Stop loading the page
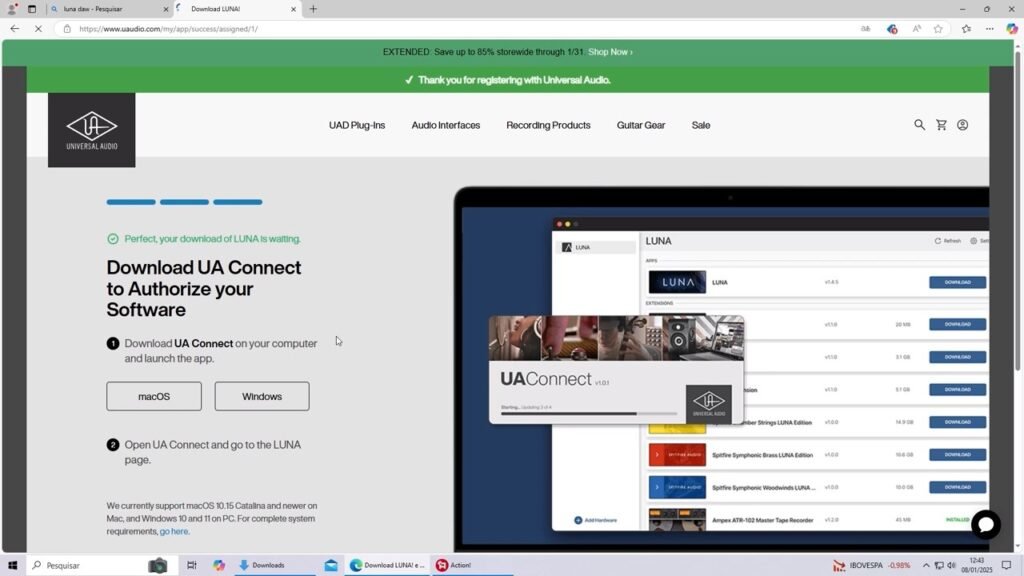 coord(38,29)
